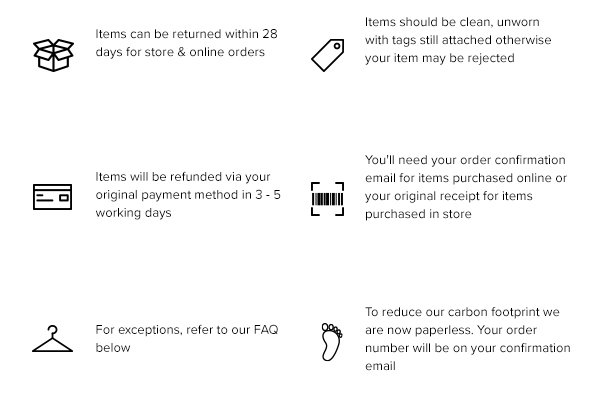Click the order confirmation email paragraph
600x406 pixels.
(465, 187)
